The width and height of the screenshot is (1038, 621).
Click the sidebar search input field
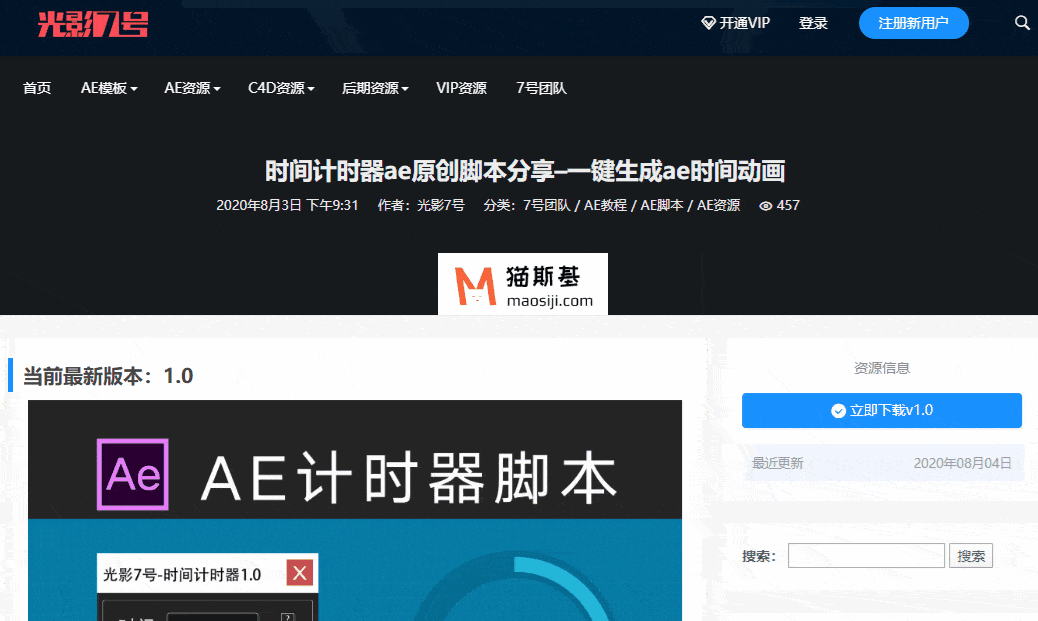tap(865, 556)
